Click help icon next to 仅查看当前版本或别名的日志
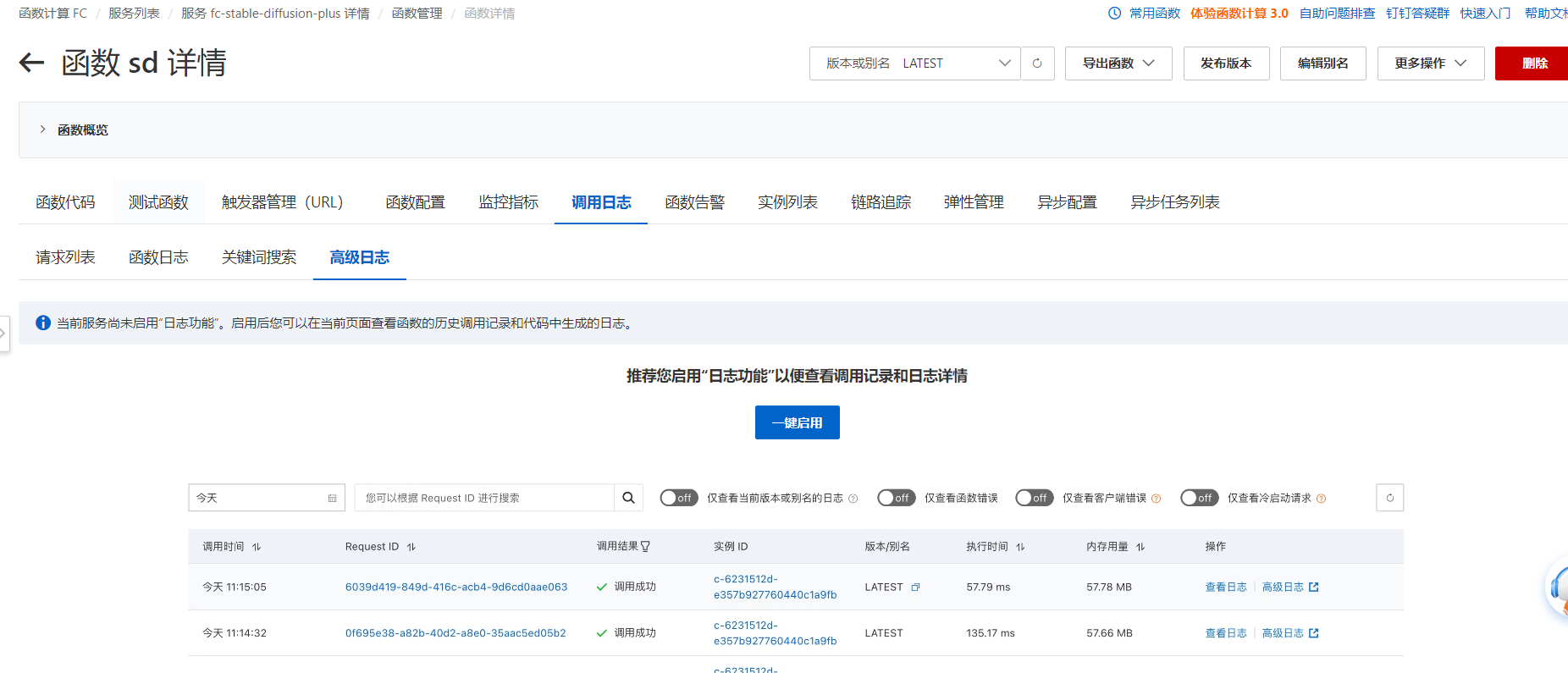This screenshot has height=673, width=1568. click(853, 499)
